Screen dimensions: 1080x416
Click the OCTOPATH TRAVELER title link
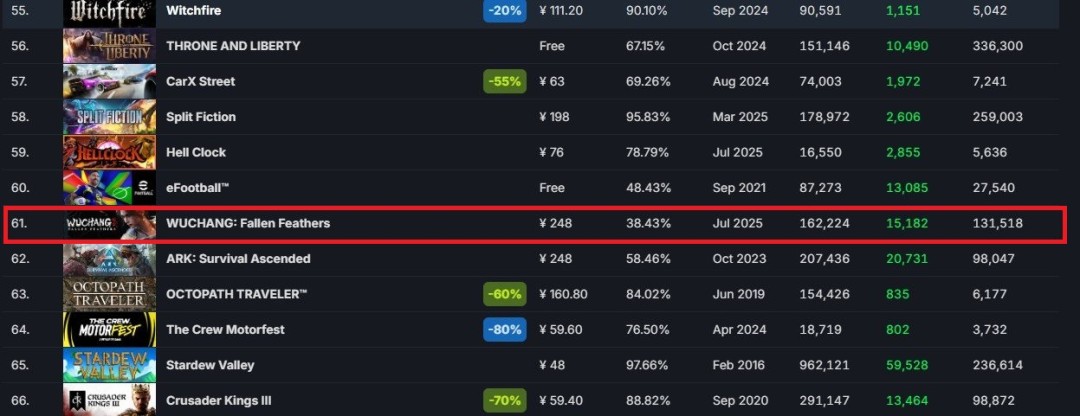pos(236,294)
